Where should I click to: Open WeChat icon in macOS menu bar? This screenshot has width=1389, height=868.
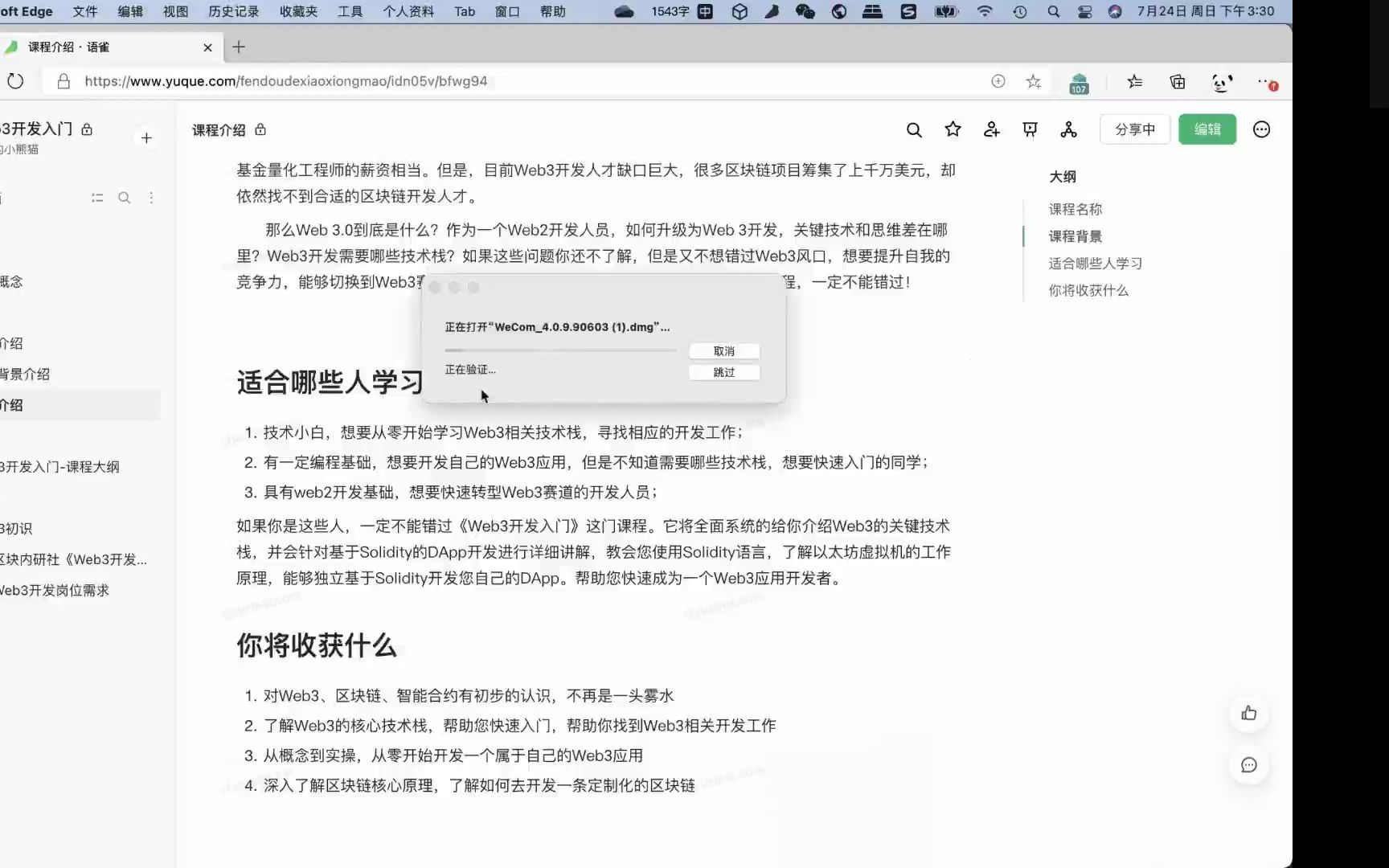pyautogui.click(x=805, y=11)
